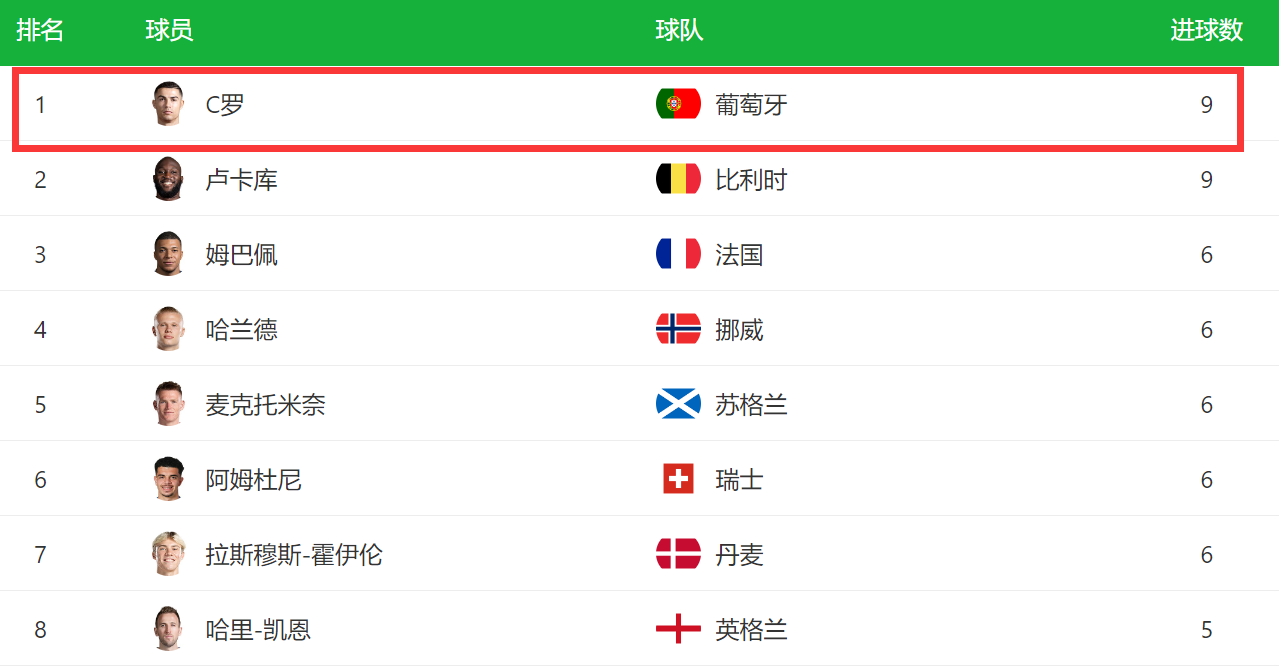The width and height of the screenshot is (1279, 668).
Task: Select 姆巴佩's avatar thumbnail
Action: click(169, 254)
